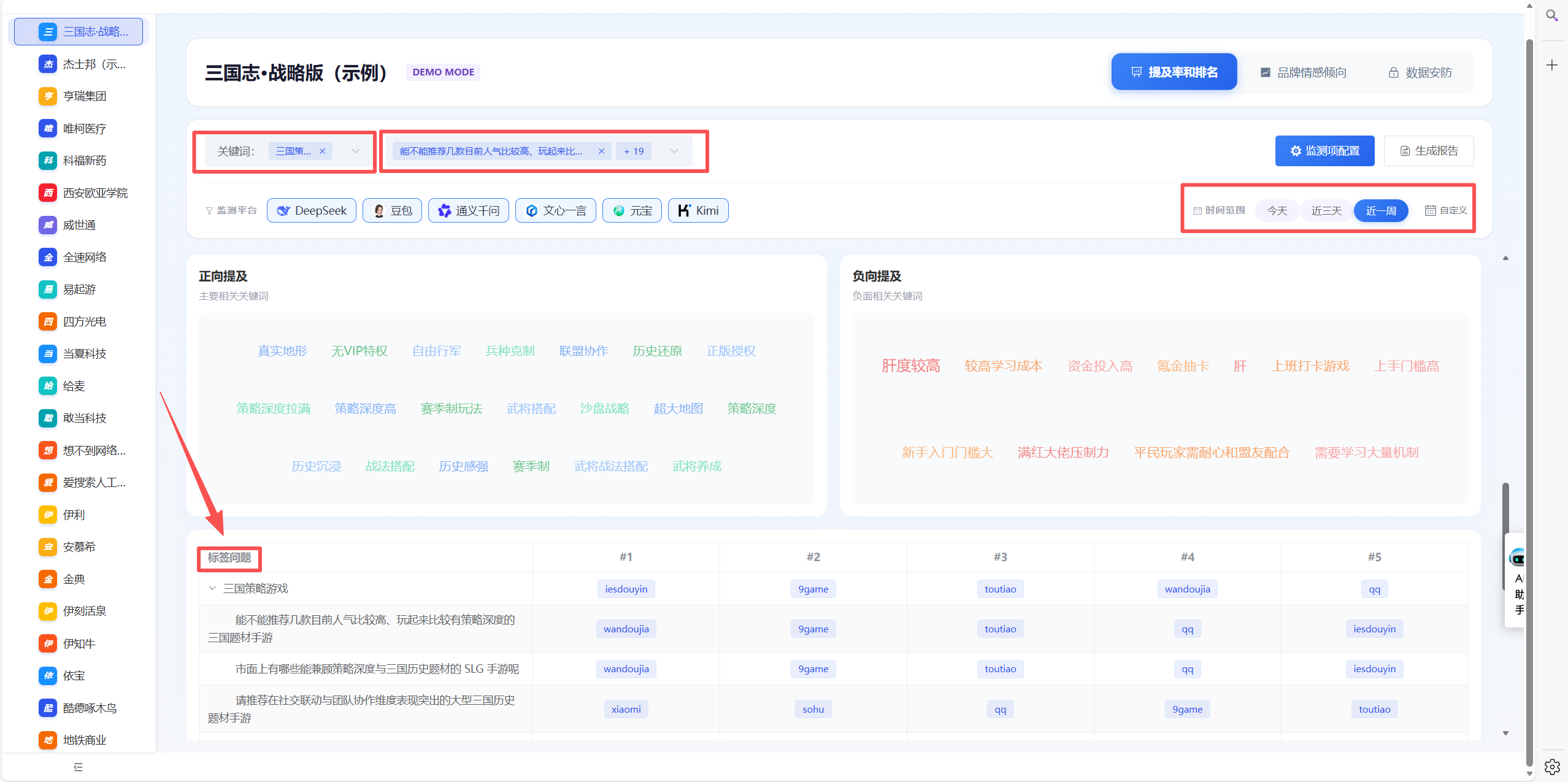
Task: Collapse the 三国策略游戏 tree row
Action: [212, 588]
